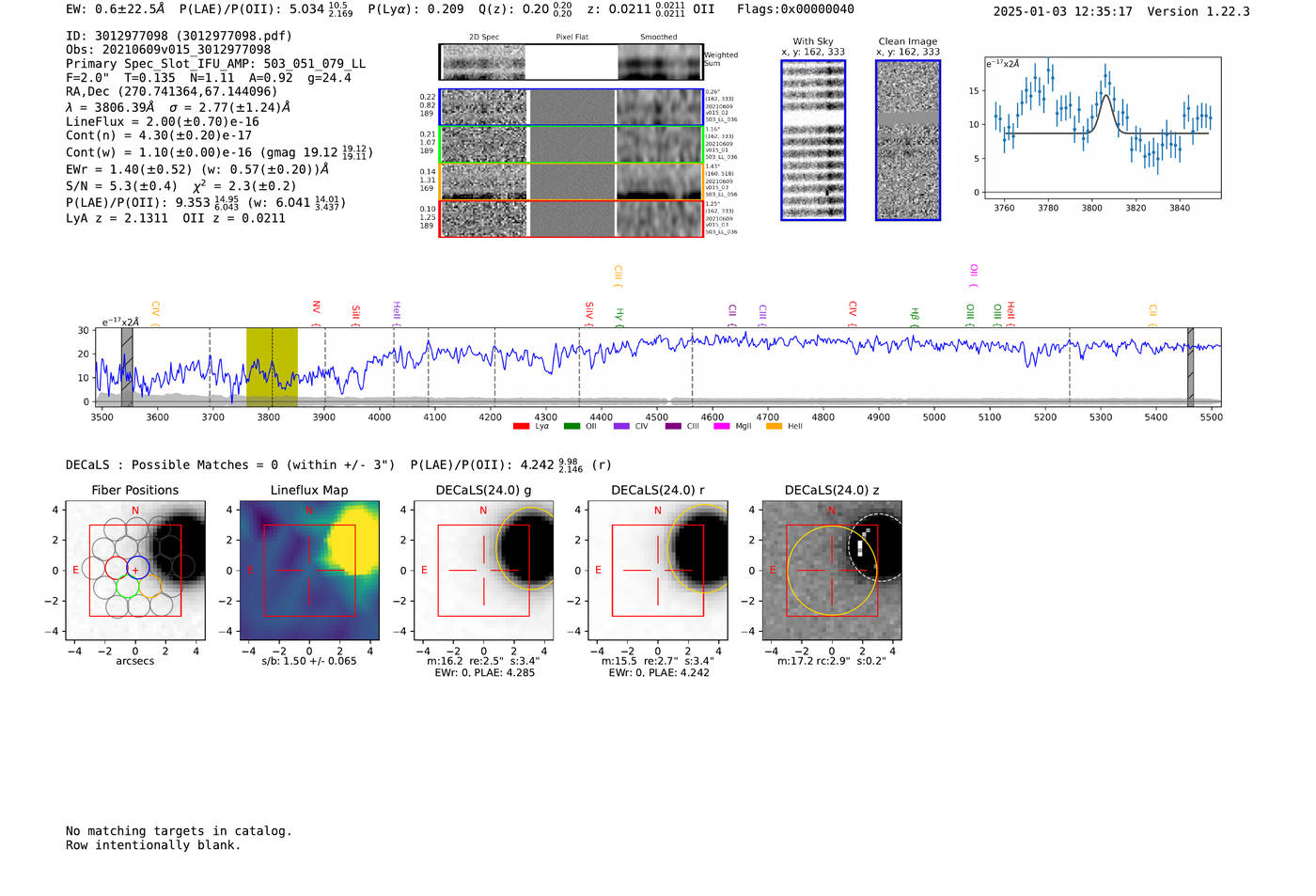Click the SiII line label above spectrum

356,314
